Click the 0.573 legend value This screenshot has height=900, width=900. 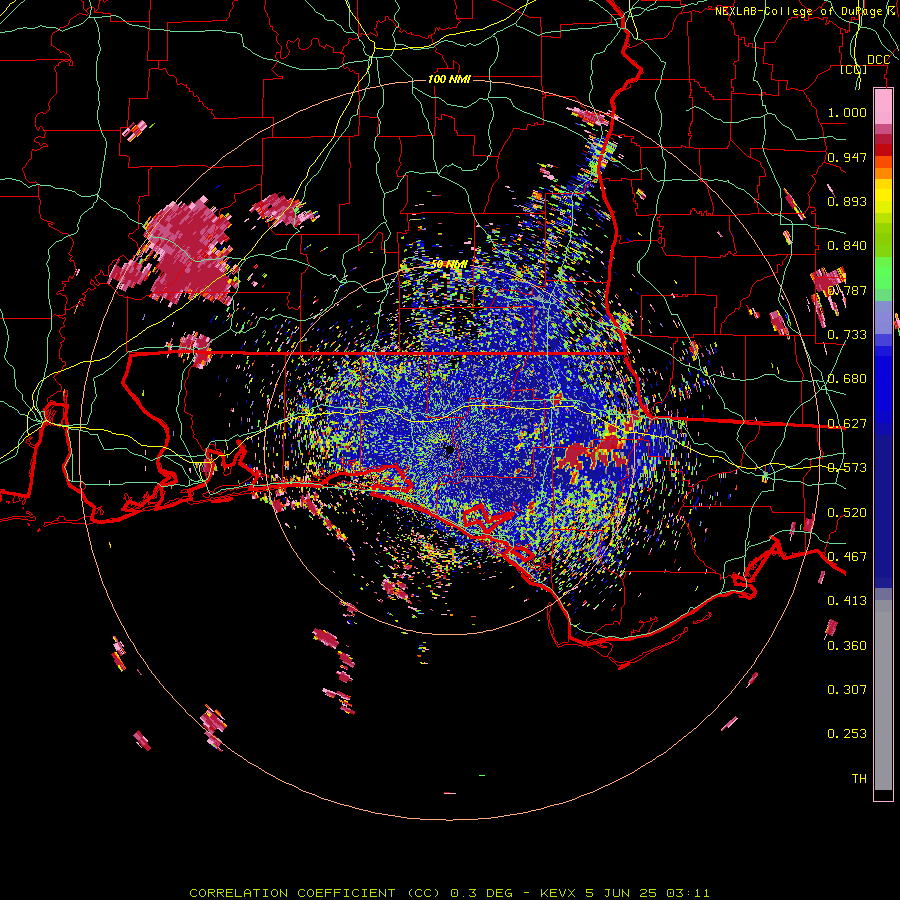847,468
